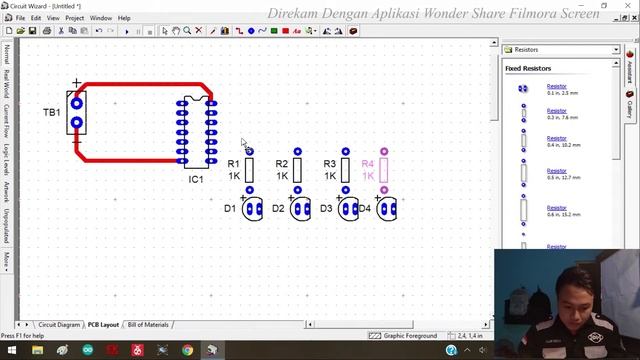Screen dimensions: 640x360
Task: Select the green copper area tool
Action: (x=274, y=31)
